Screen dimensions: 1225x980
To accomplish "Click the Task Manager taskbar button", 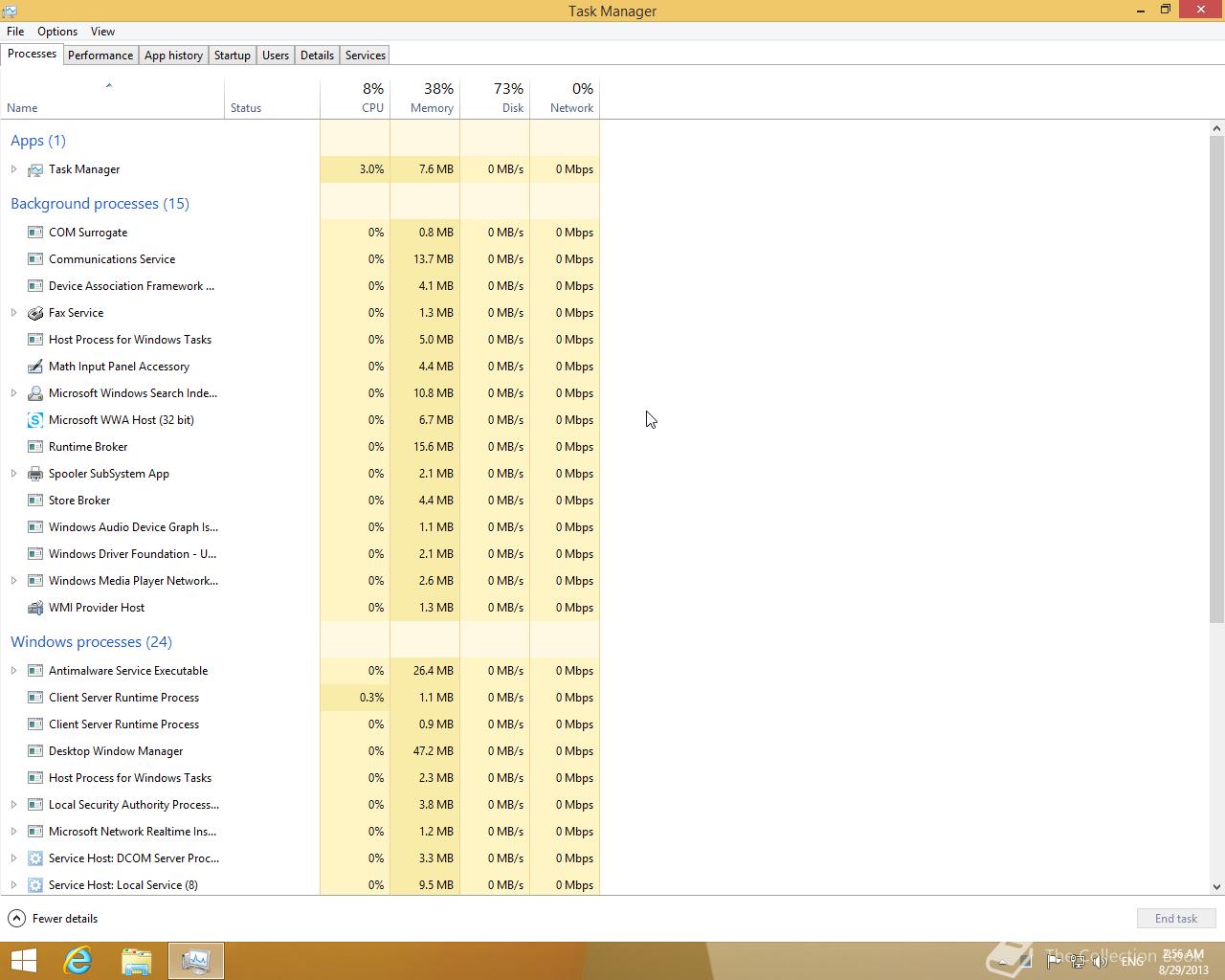I will tap(196, 961).
